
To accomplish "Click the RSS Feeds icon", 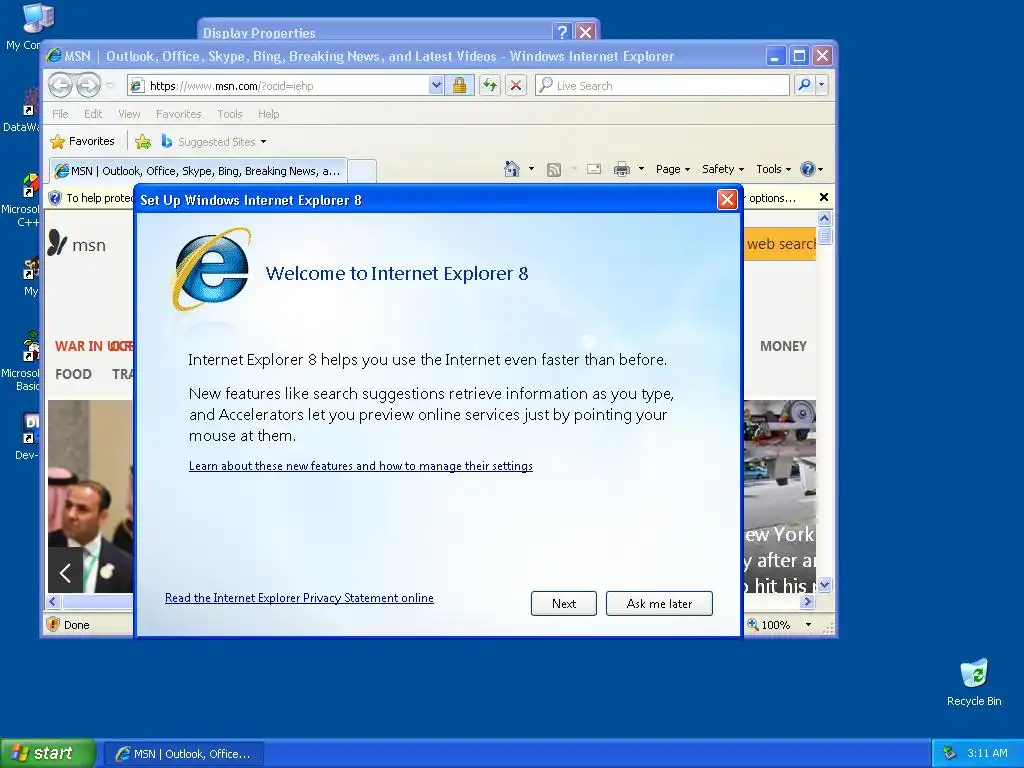I will click(554, 170).
